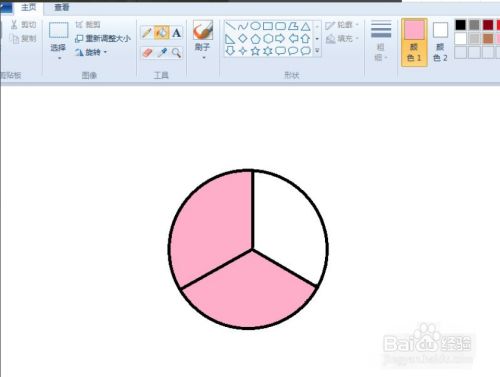The width and height of the screenshot is (500, 377).
Task: Open the Rotate (旋转) dropdown
Action: pos(105,52)
